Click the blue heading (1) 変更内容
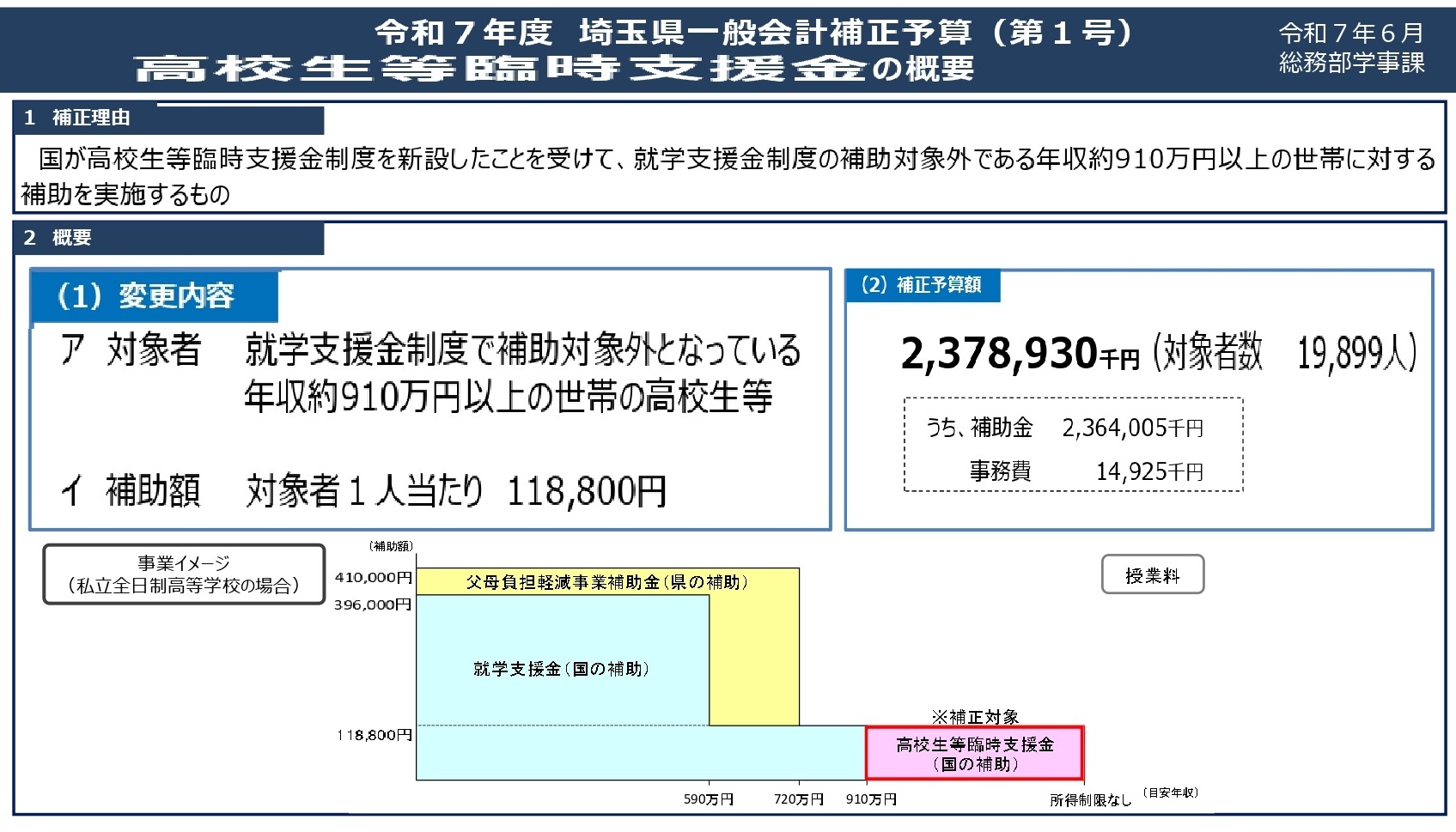 (155, 297)
